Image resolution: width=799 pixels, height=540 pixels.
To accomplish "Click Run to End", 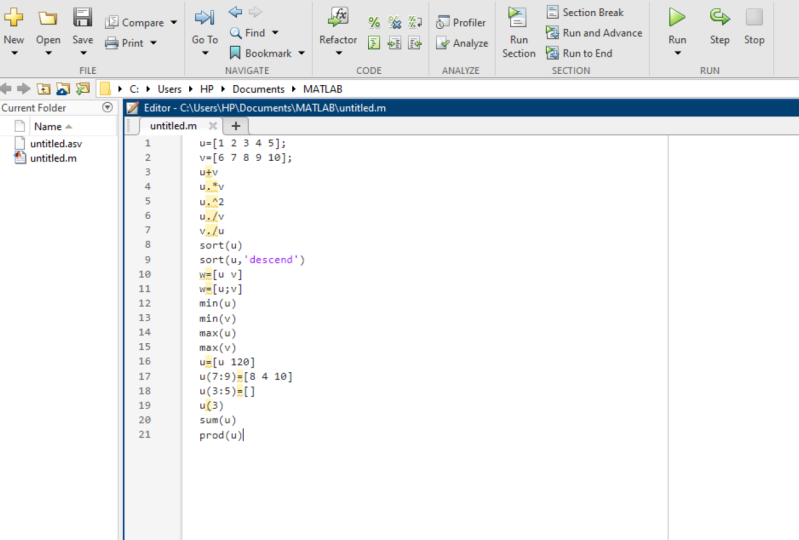I will 579,53.
